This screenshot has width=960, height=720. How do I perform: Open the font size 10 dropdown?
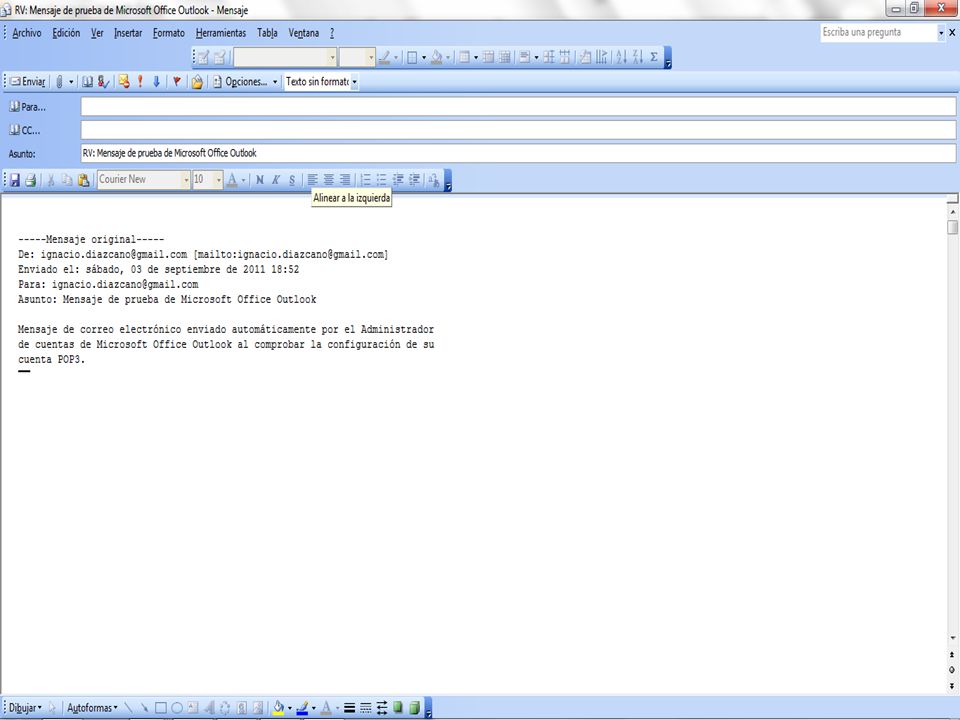coord(219,179)
